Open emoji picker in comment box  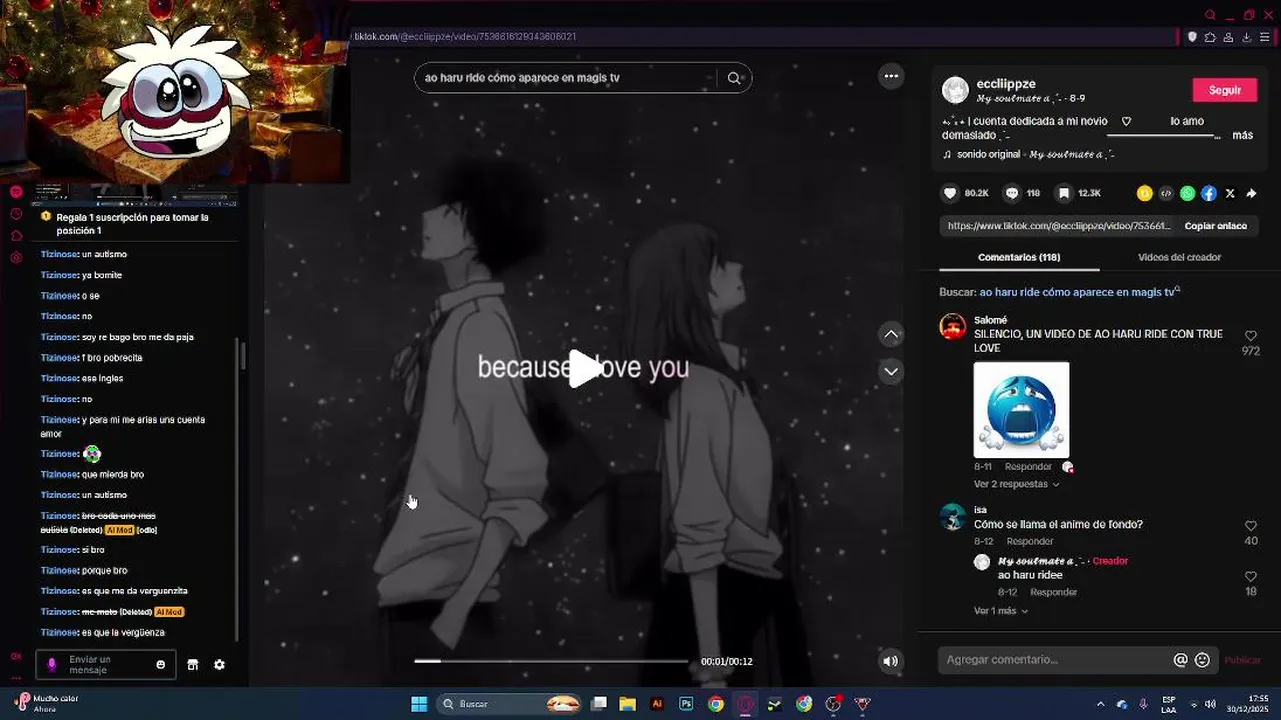(x=1202, y=660)
